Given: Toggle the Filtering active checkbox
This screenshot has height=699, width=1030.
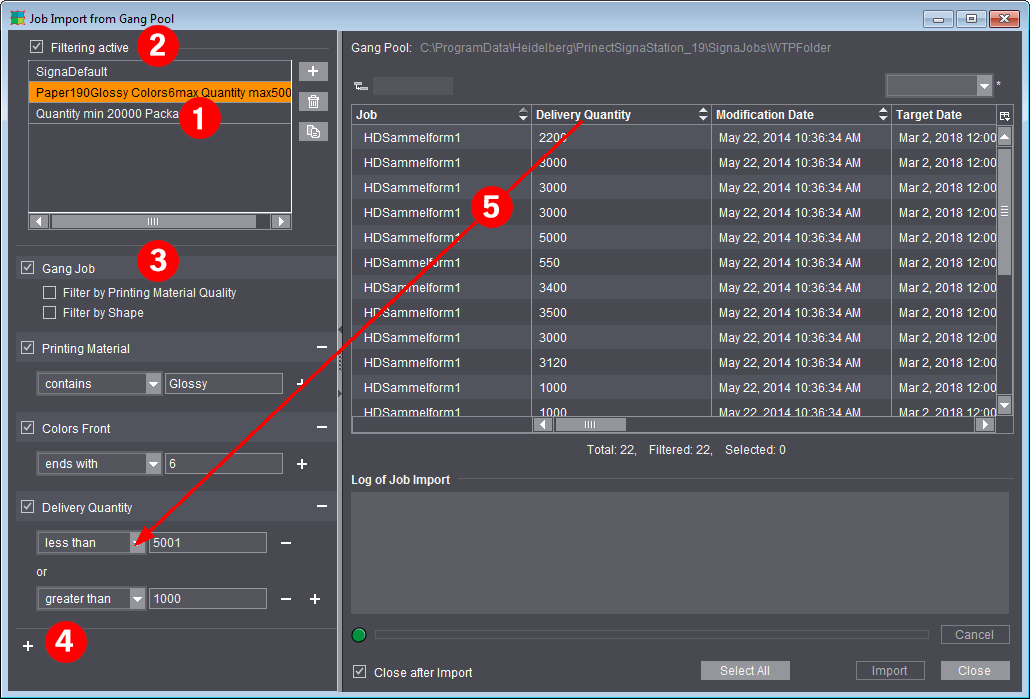Looking at the screenshot, I should point(37,47).
